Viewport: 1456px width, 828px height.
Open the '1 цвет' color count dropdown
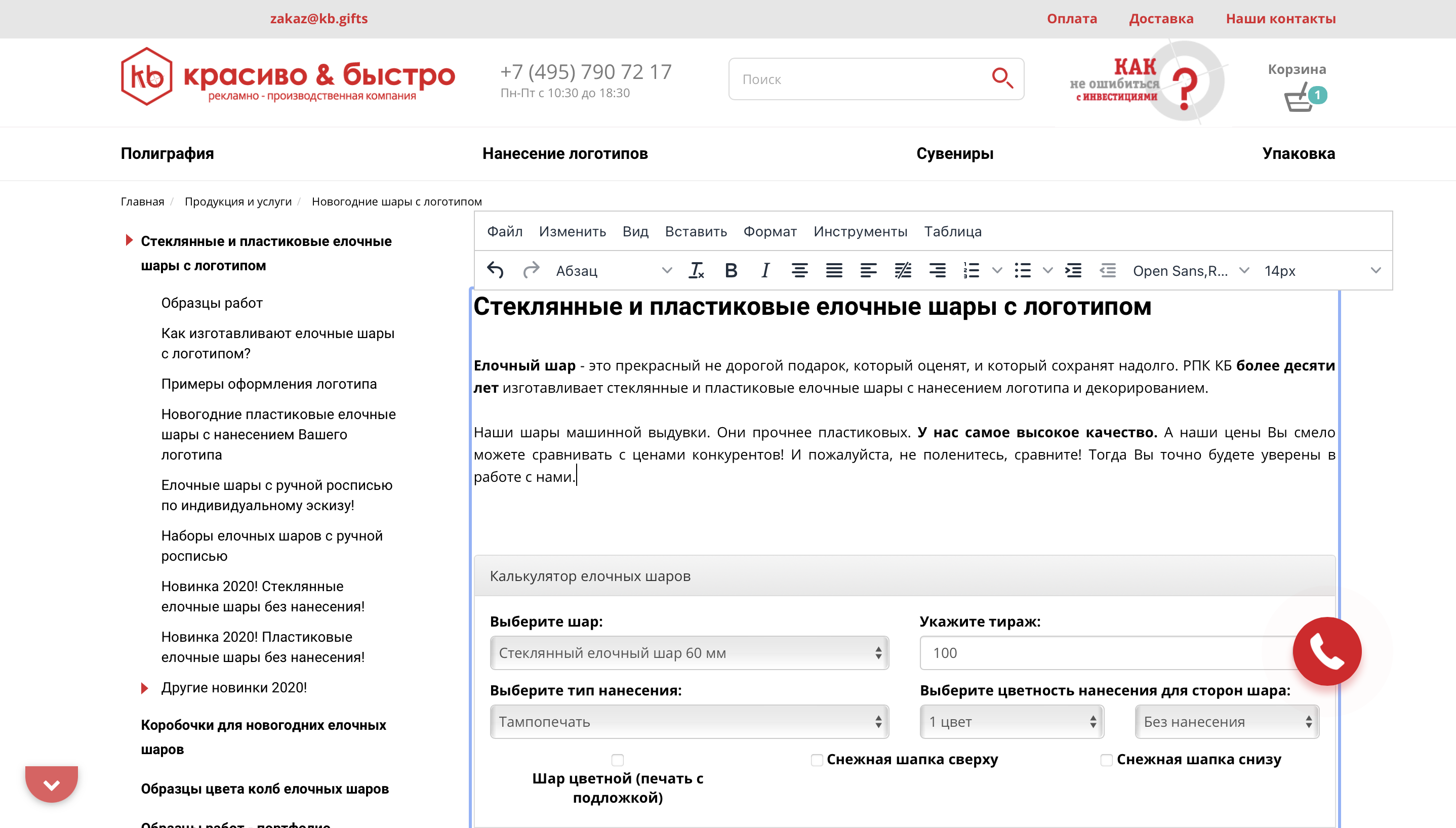[1012, 722]
